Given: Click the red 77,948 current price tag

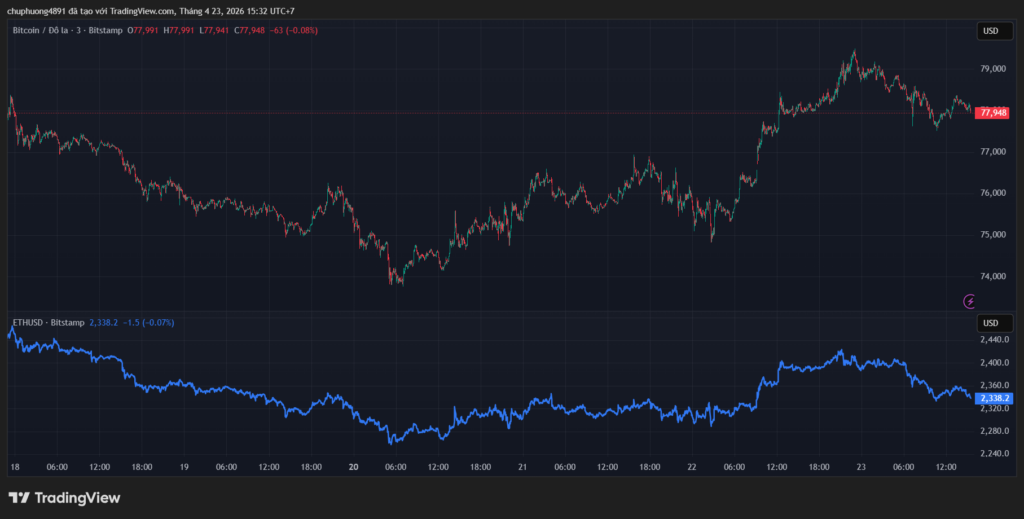Looking at the screenshot, I should tap(993, 113).
